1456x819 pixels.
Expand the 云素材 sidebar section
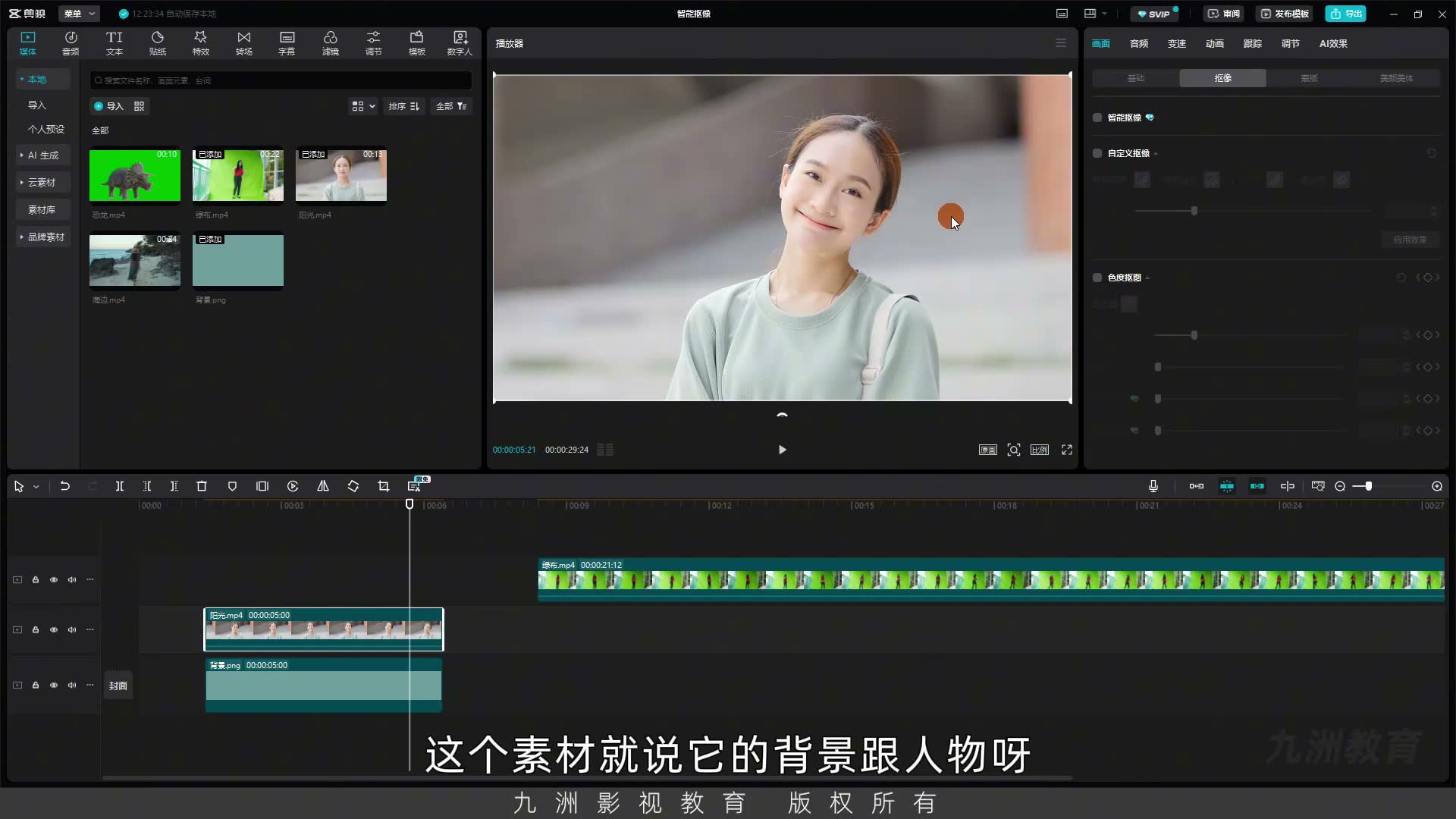tap(43, 183)
